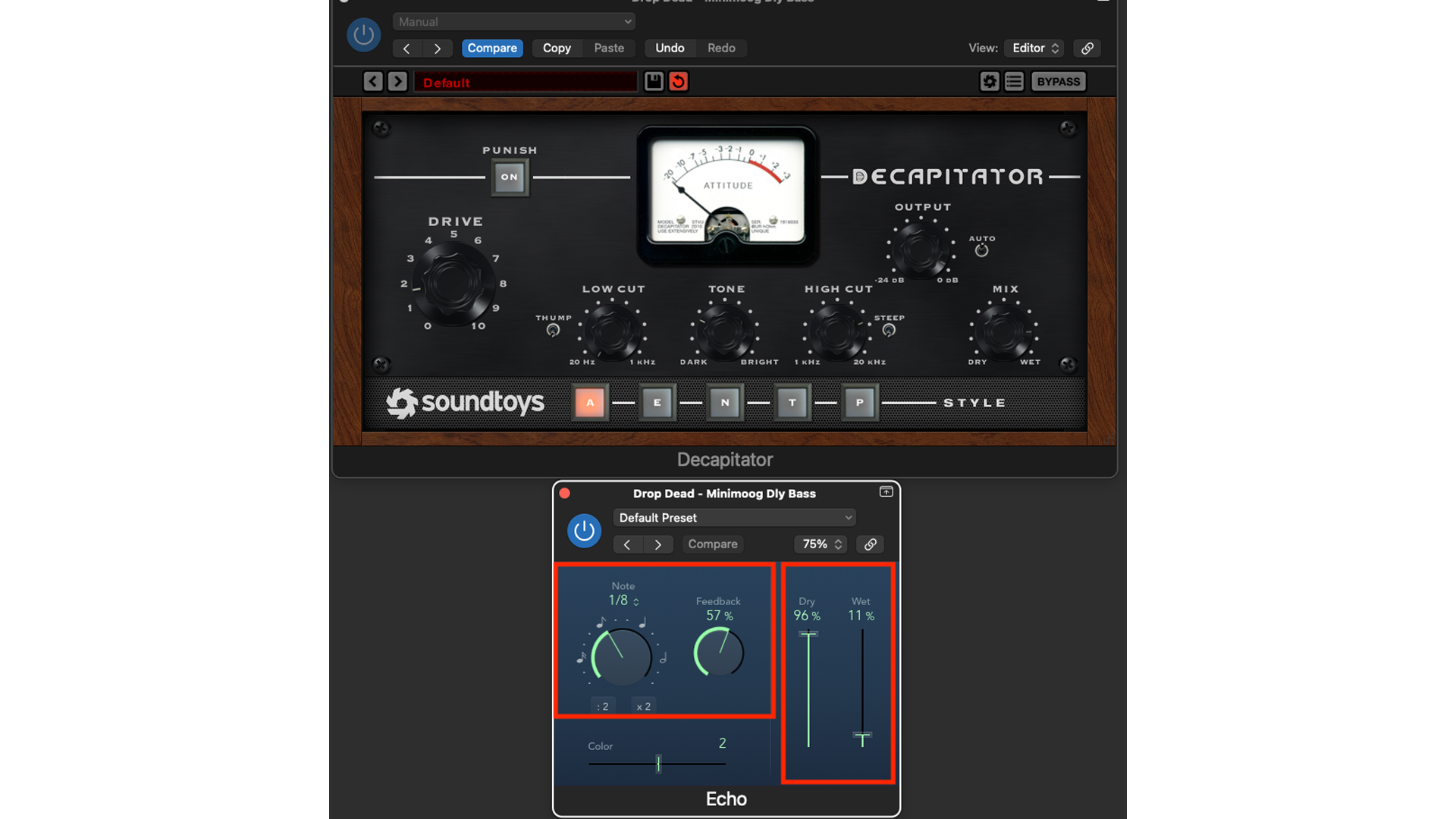Click the Compare button in Decapitator window
This screenshot has height=819, width=1456.
click(x=492, y=49)
